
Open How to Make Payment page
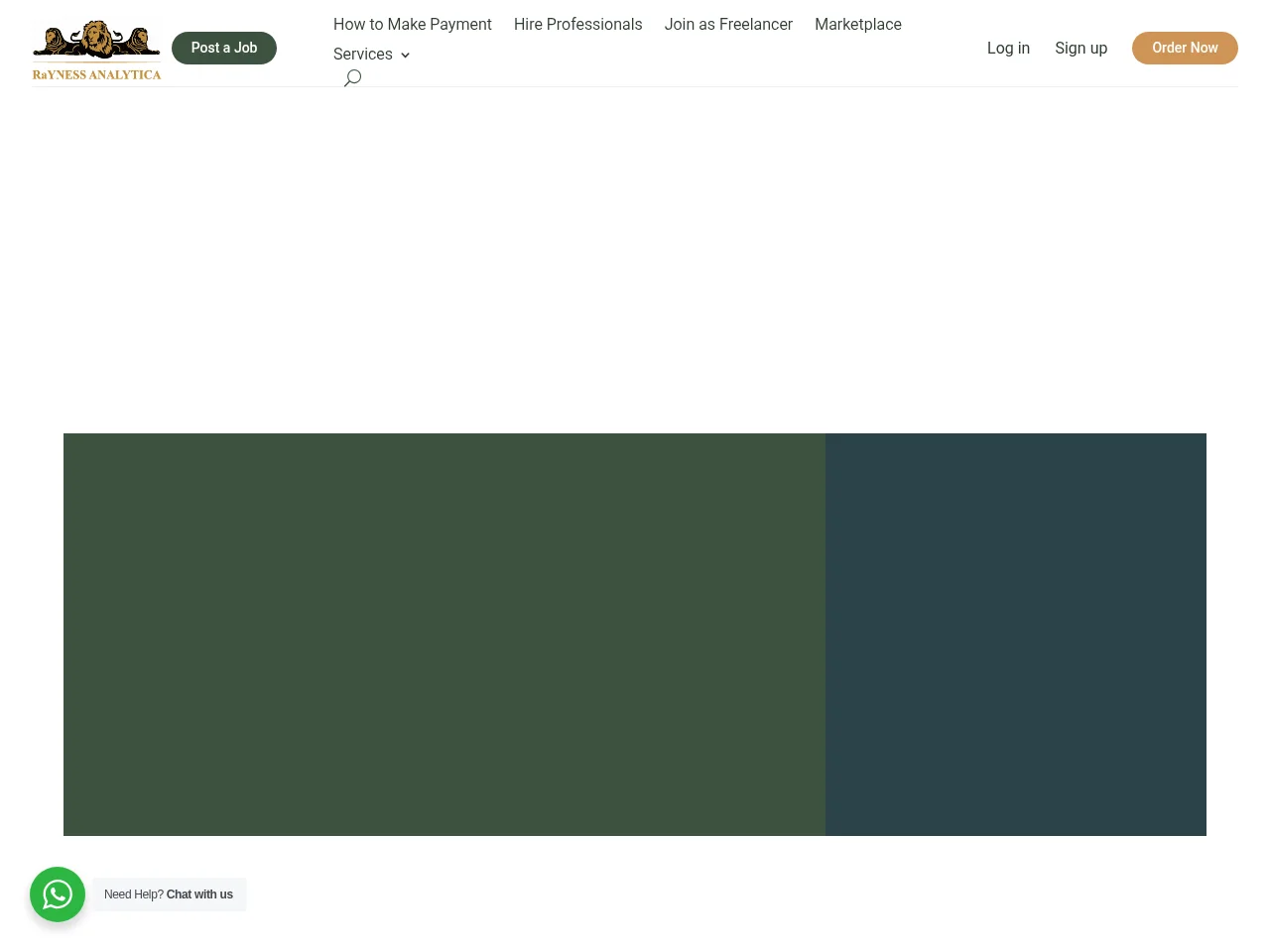(x=413, y=25)
